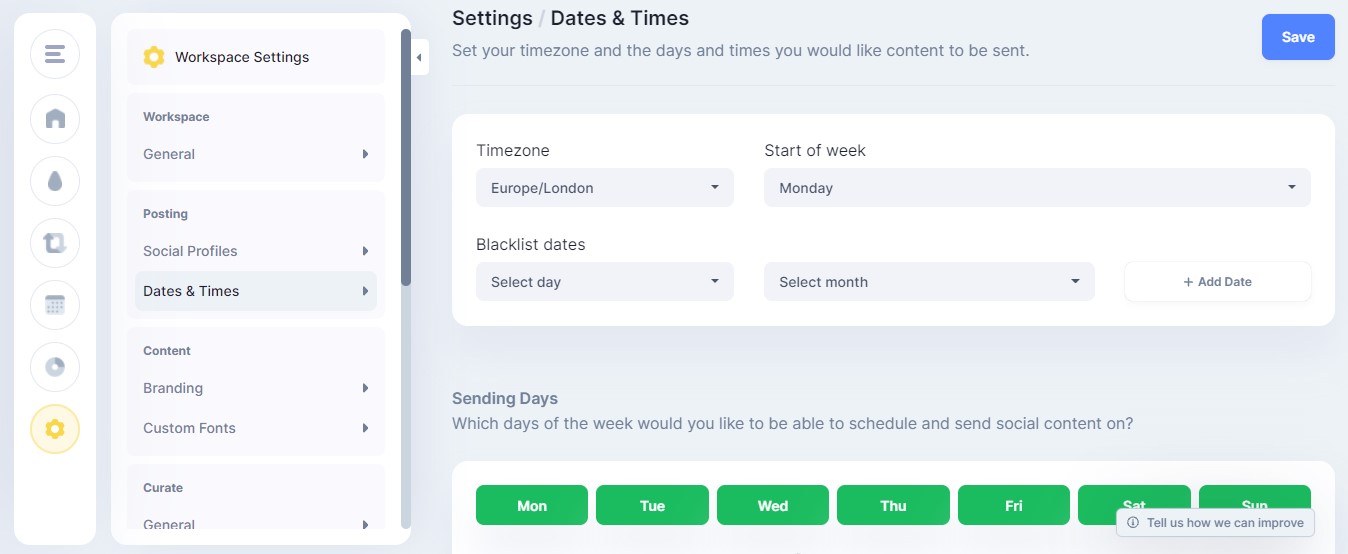1348x554 pixels.
Task: Select the repost arrows icon in sidebar
Action: coord(55,243)
